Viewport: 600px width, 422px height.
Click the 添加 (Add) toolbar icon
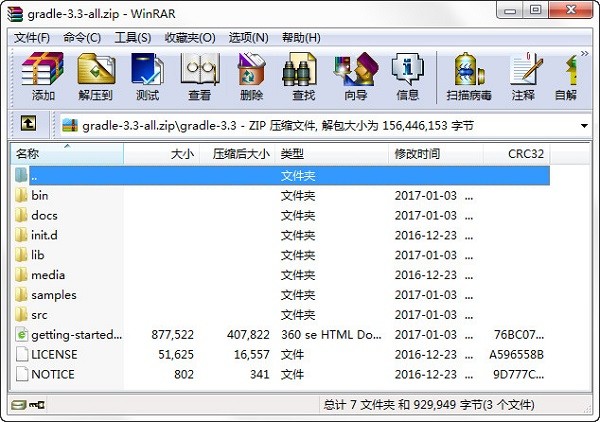42,77
